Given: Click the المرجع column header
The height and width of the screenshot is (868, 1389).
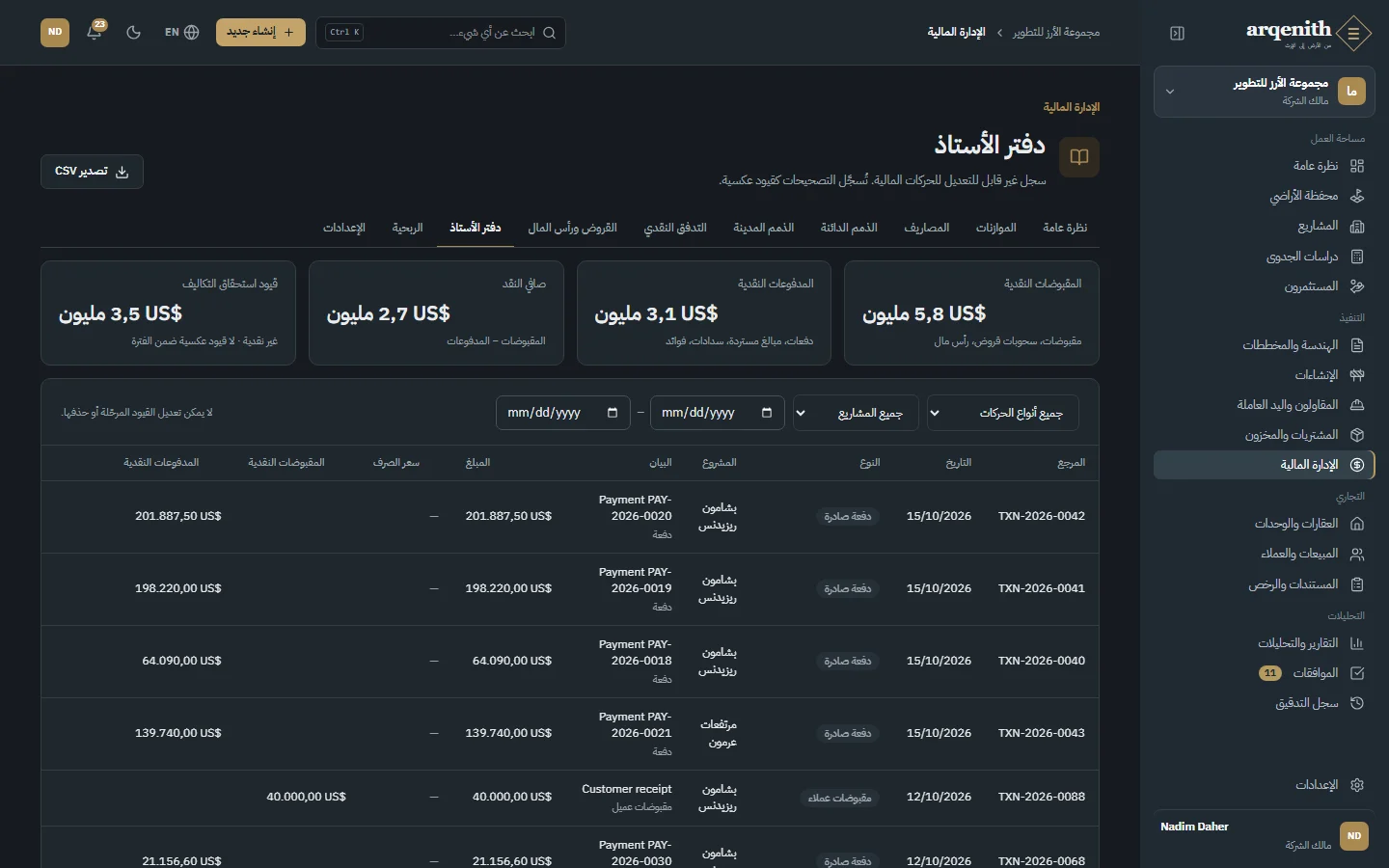Looking at the screenshot, I should click(1072, 463).
